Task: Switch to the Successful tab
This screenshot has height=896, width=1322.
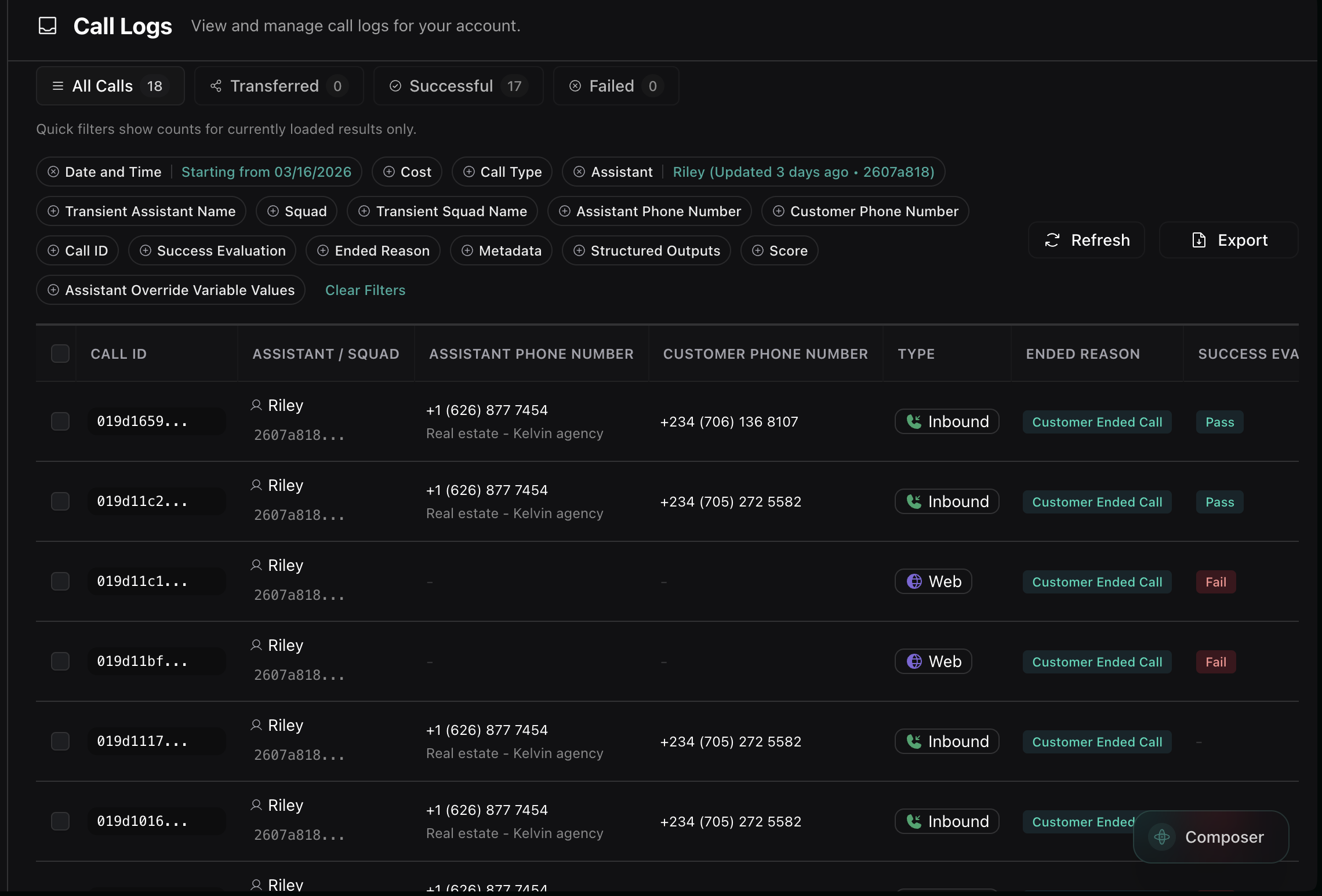Action: (x=458, y=86)
